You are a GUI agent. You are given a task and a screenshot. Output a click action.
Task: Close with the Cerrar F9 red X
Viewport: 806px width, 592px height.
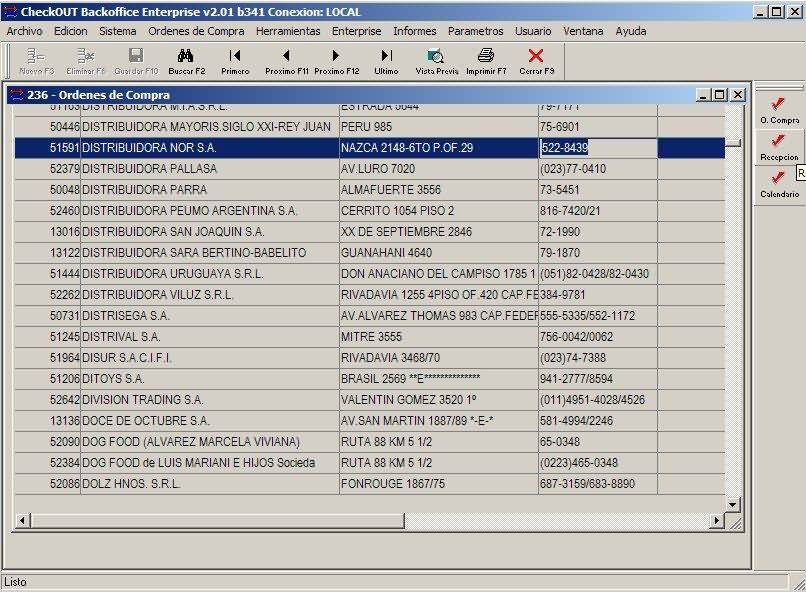coord(536,61)
